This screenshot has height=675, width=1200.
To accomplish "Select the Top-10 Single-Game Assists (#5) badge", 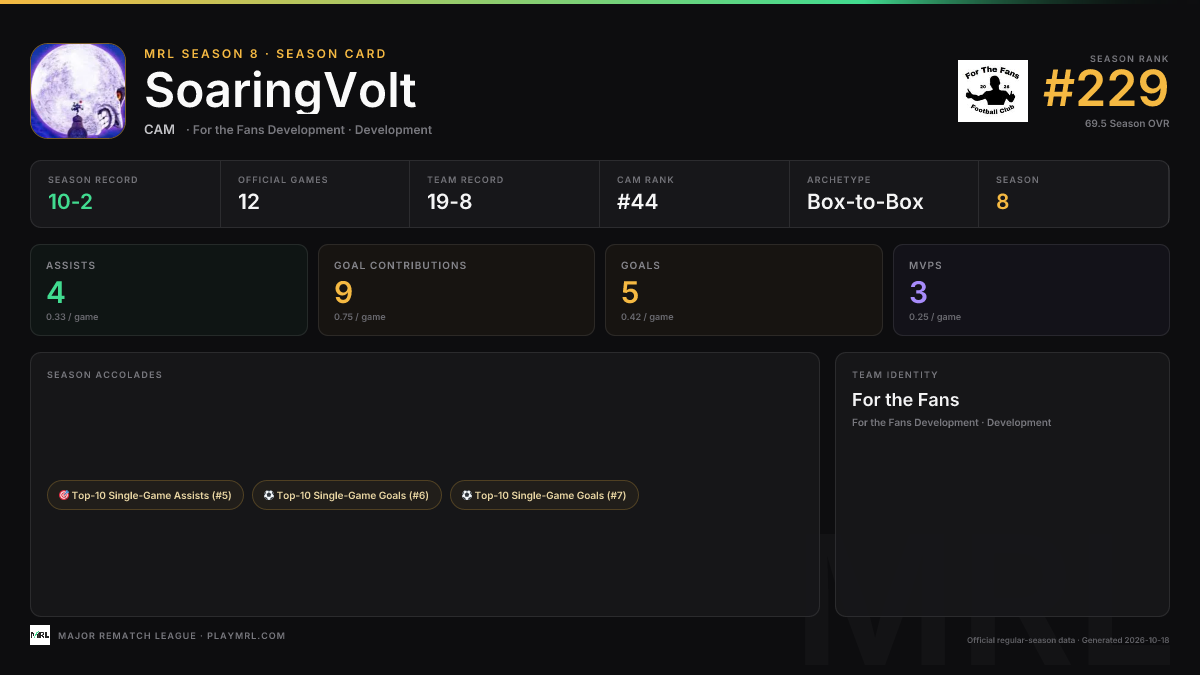I will 145,495.
